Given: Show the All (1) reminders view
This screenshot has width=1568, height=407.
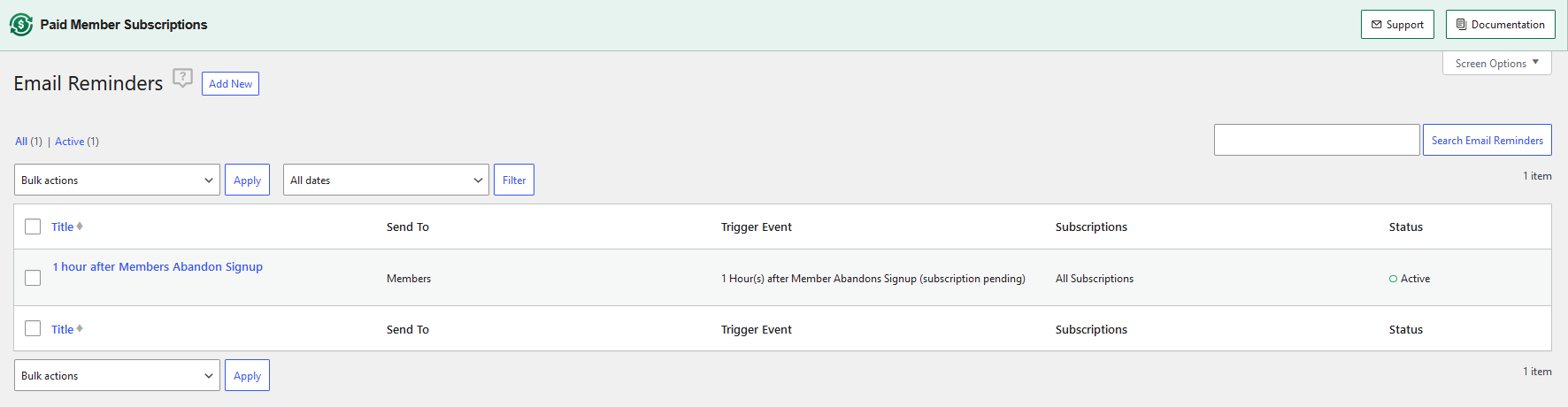Looking at the screenshot, I should pyautogui.click(x=28, y=142).
